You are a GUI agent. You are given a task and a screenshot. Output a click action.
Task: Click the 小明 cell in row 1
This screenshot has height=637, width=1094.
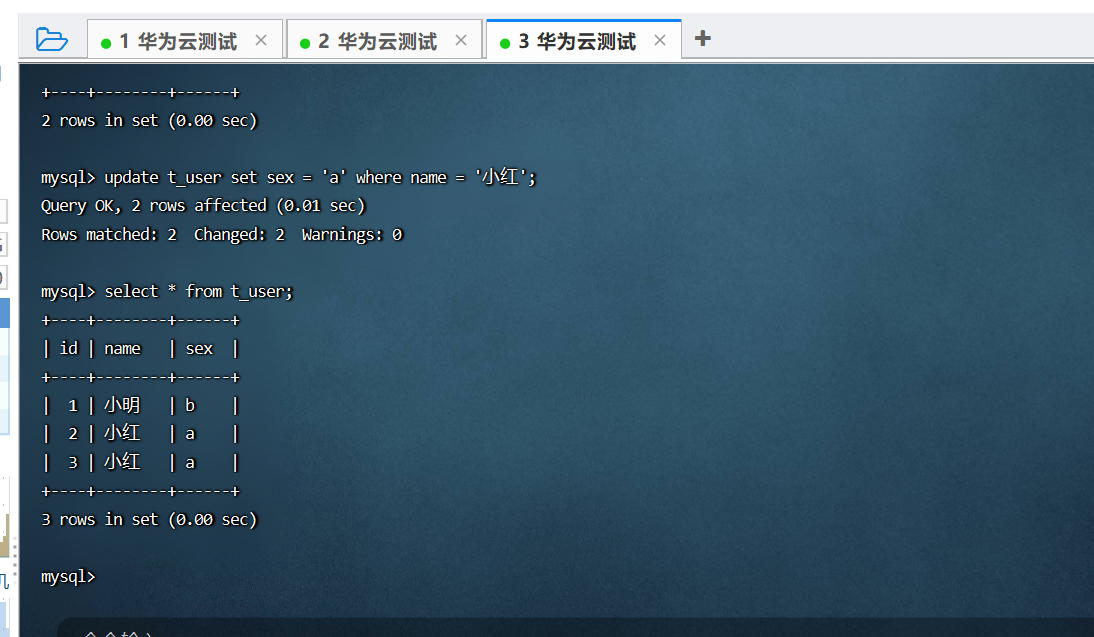pyautogui.click(x=122, y=405)
